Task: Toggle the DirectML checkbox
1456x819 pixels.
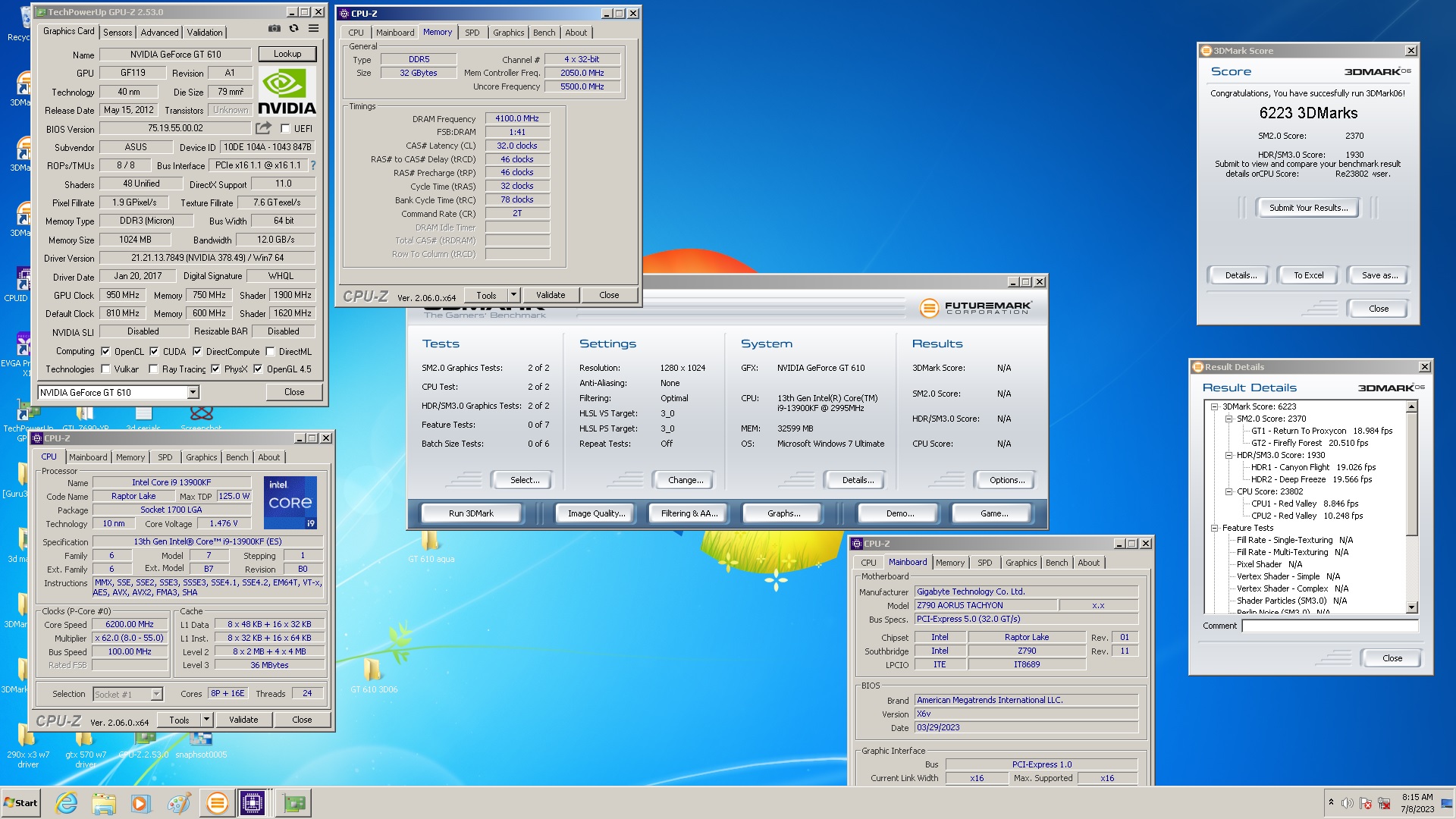Action: pyautogui.click(x=270, y=352)
